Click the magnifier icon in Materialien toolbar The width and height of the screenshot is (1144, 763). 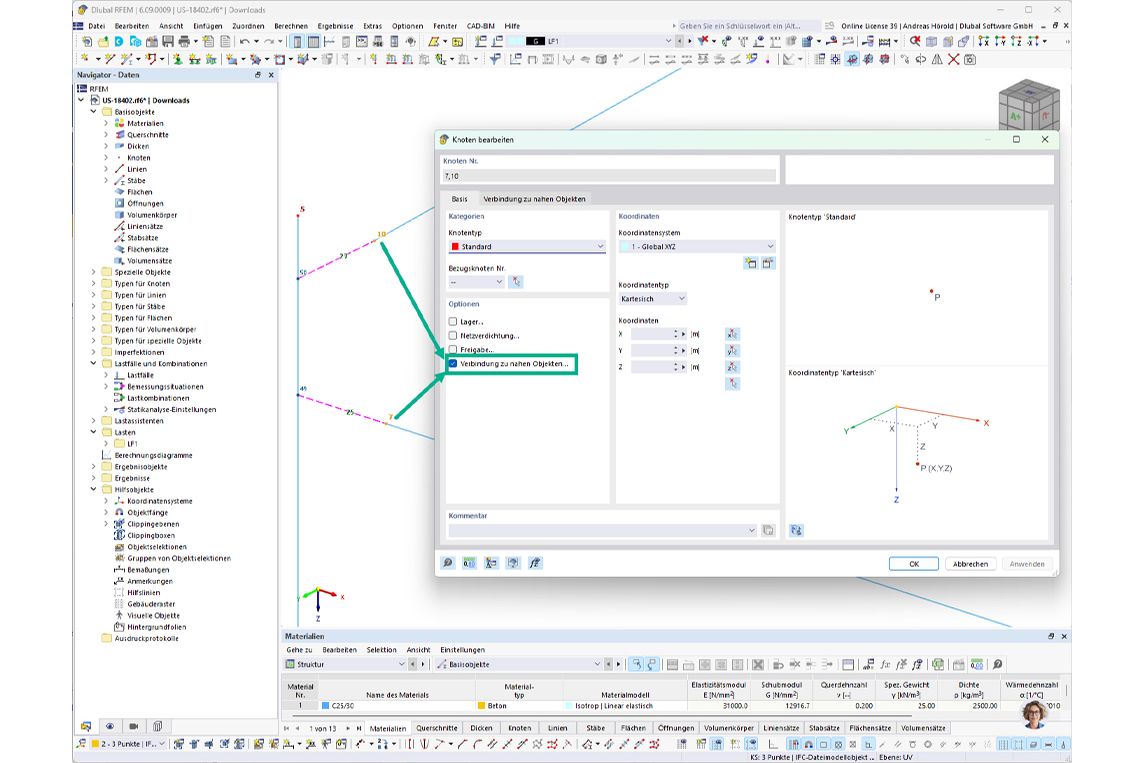click(997, 665)
